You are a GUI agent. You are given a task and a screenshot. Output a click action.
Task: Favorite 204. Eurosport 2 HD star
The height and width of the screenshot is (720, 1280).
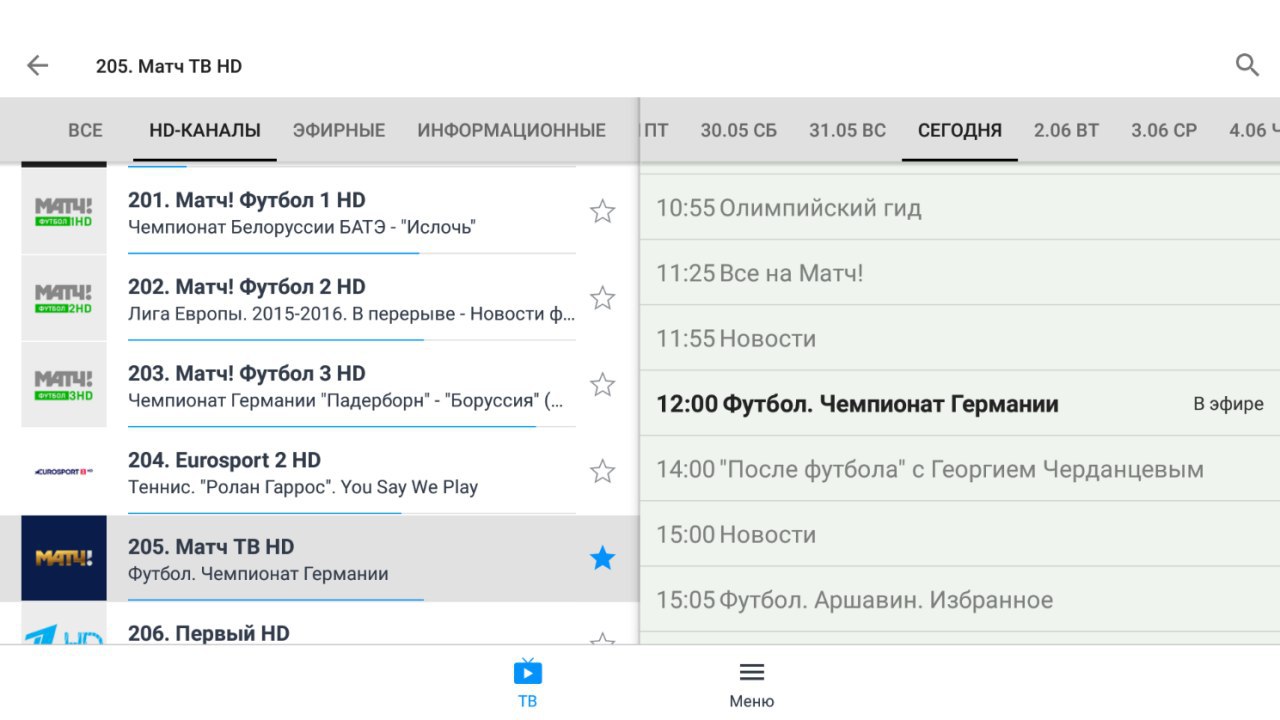(x=602, y=471)
